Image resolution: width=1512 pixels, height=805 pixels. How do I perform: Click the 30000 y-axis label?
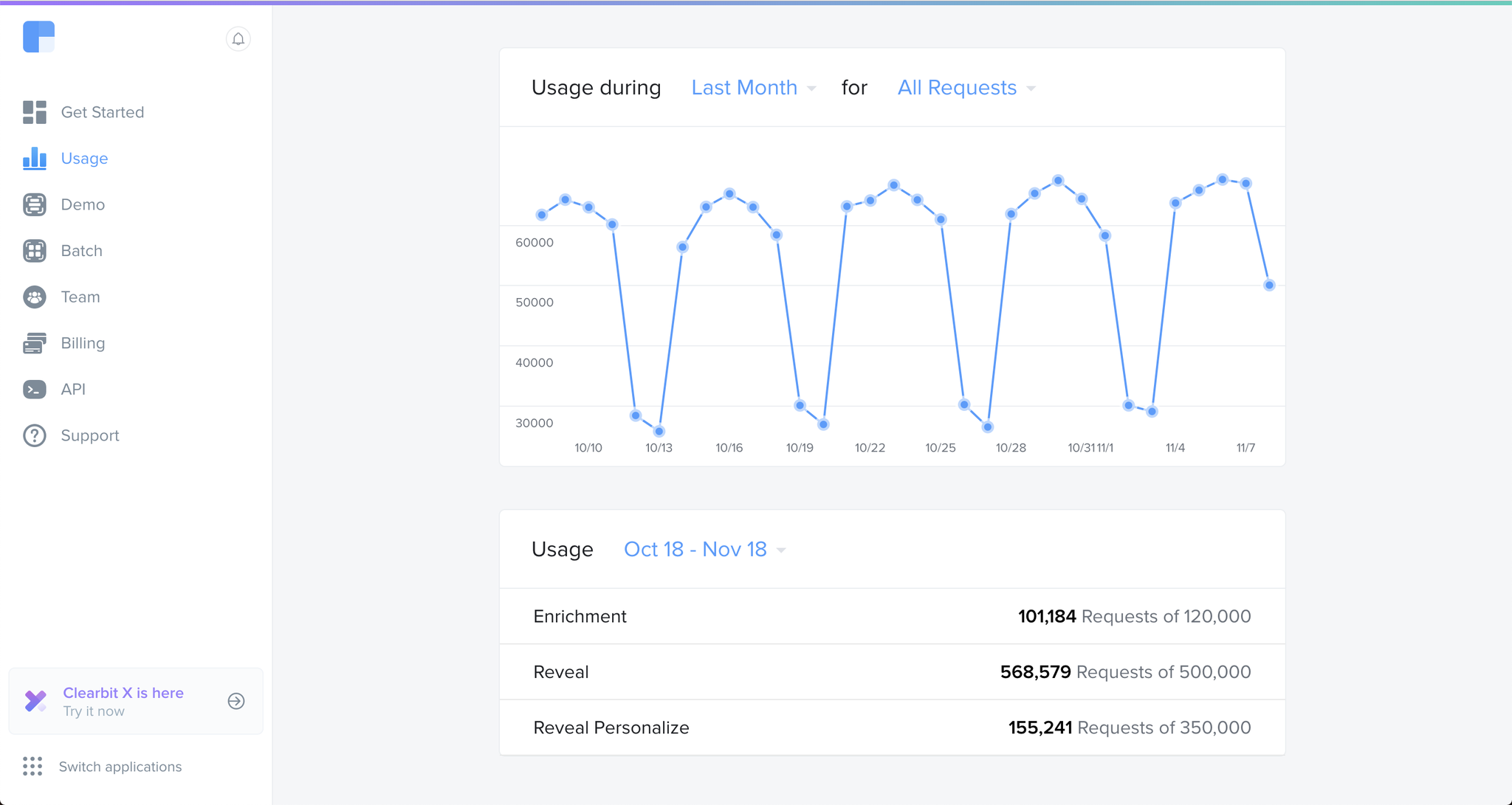(535, 423)
